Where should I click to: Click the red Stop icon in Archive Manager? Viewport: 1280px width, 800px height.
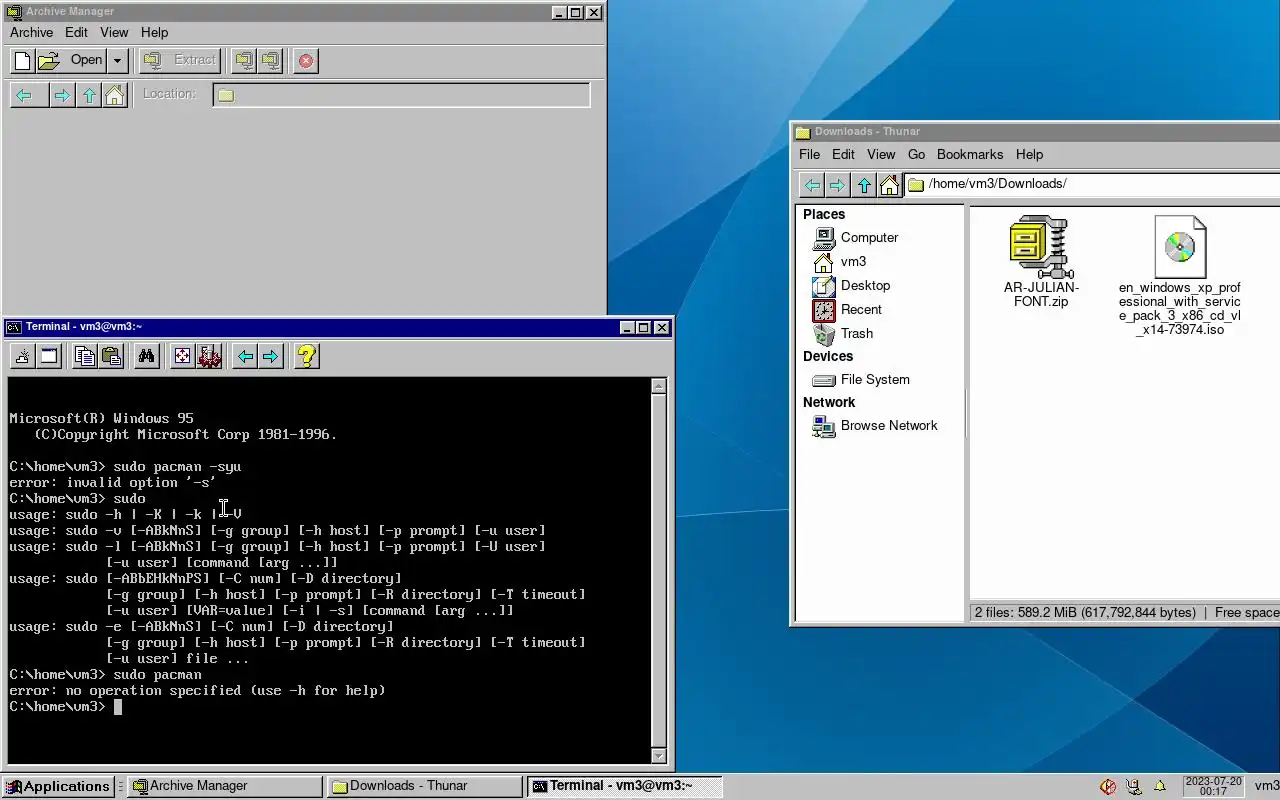(x=306, y=60)
